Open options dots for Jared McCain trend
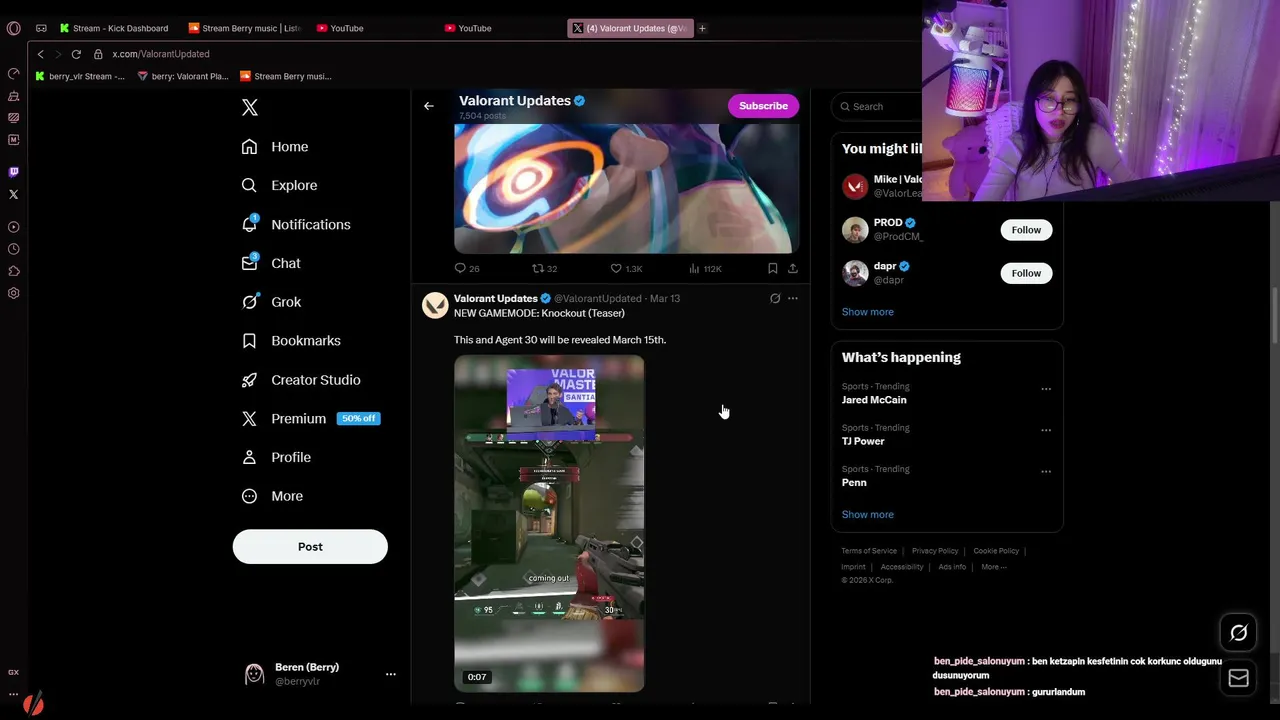The image size is (1280, 720). point(1046,389)
